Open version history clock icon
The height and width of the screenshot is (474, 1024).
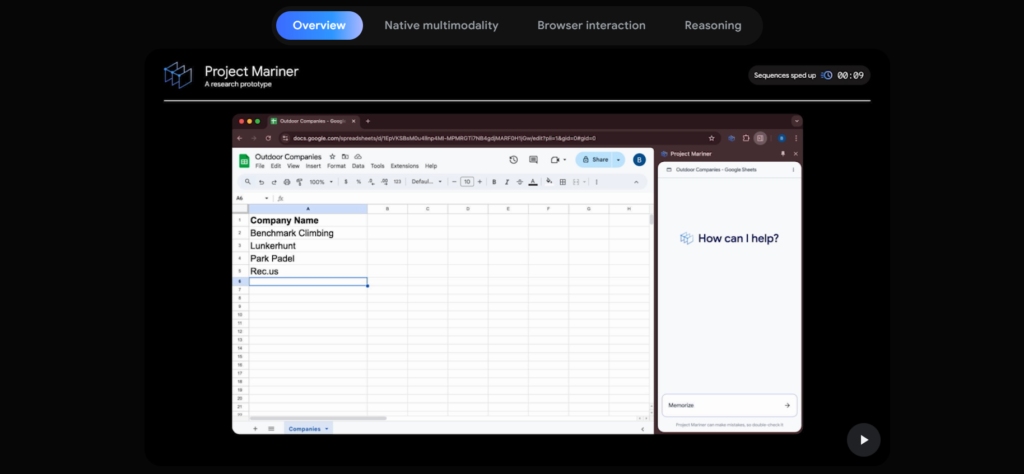[x=513, y=160]
